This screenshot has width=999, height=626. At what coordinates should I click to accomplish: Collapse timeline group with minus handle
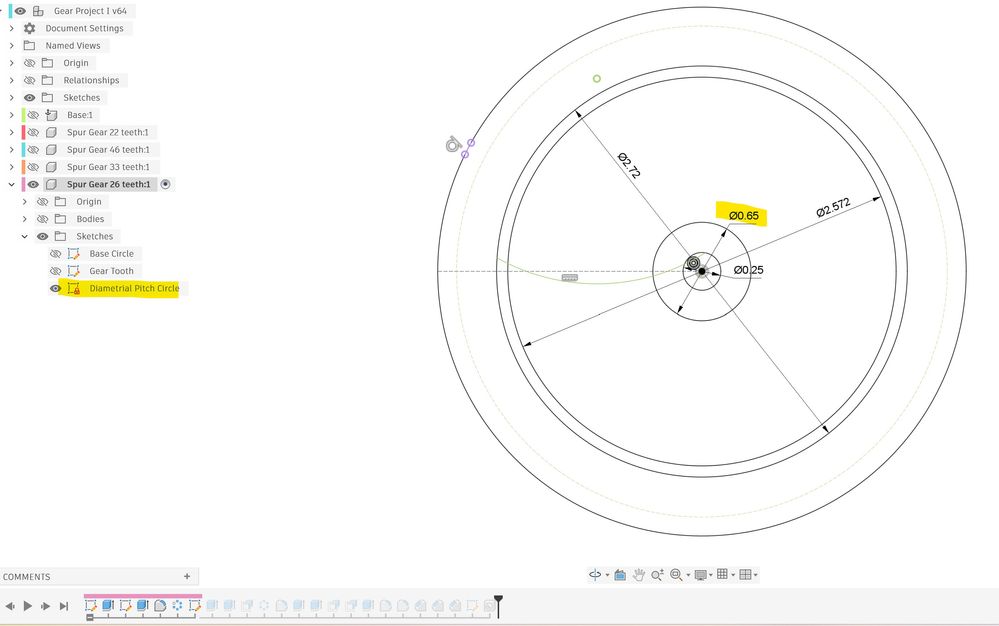[x=90, y=617]
